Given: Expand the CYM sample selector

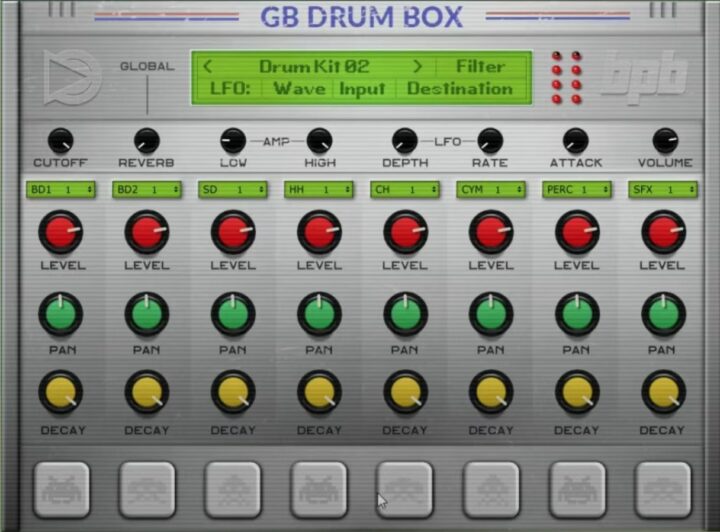Looking at the screenshot, I should pos(491,189).
